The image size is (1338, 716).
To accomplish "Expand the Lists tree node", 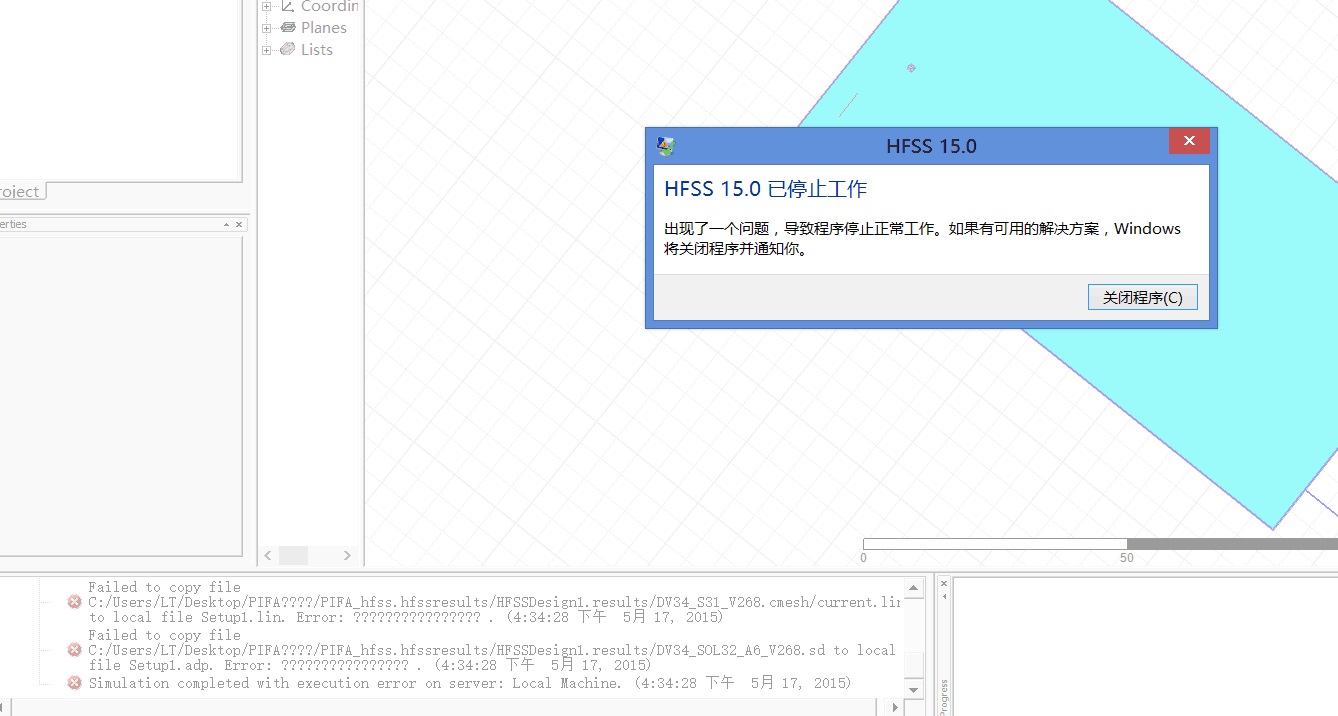I will click(267, 50).
